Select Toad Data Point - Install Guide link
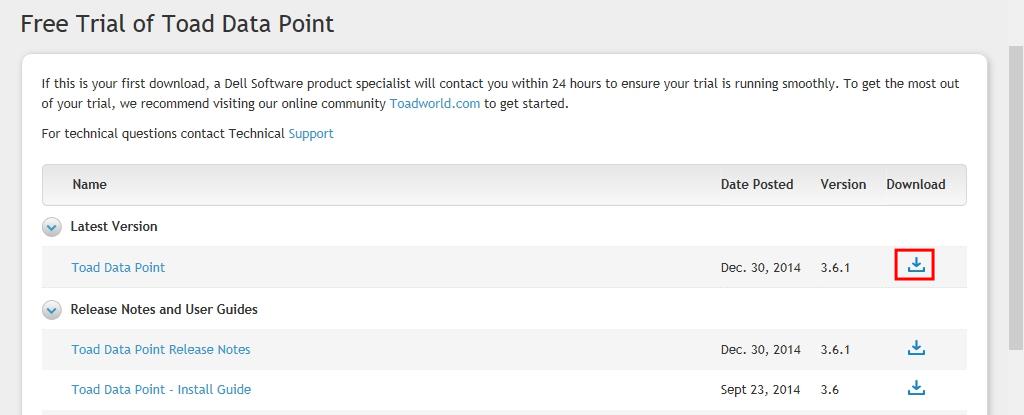The width and height of the screenshot is (1024, 415). tap(161, 389)
